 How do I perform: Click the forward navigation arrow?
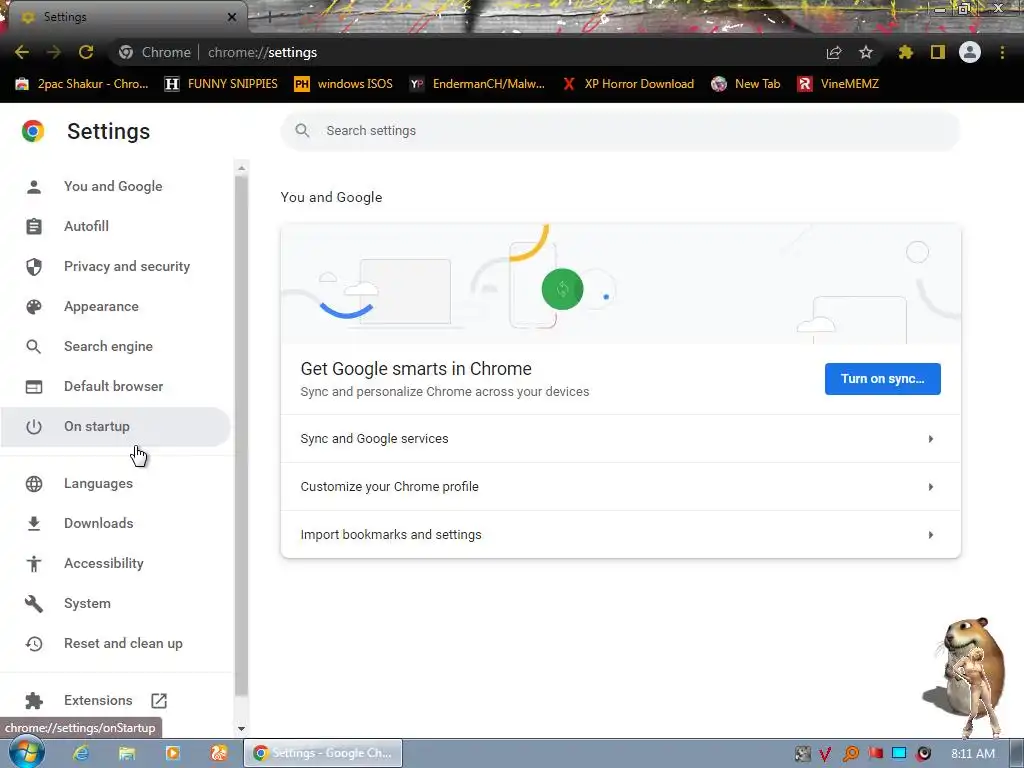pyautogui.click(x=54, y=52)
